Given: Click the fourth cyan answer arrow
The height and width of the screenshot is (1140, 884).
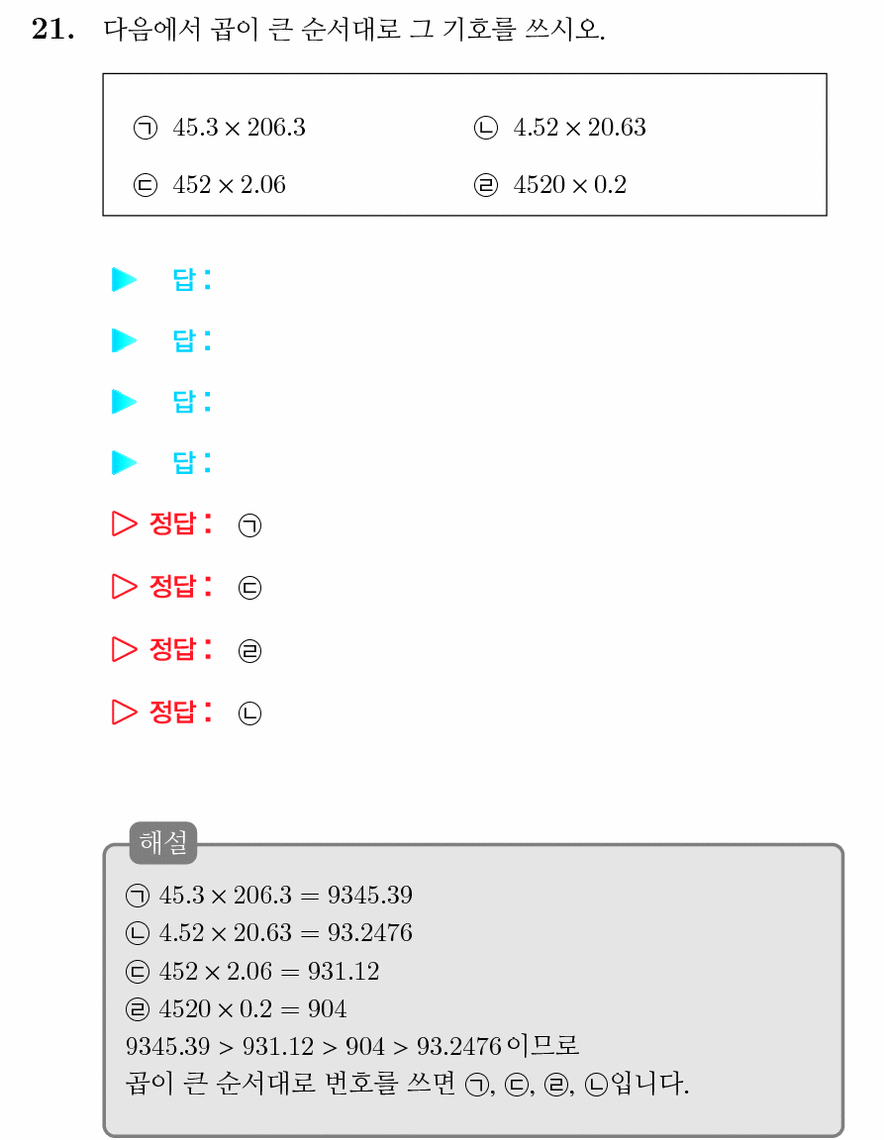Looking at the screenshot, I should 124,462.
